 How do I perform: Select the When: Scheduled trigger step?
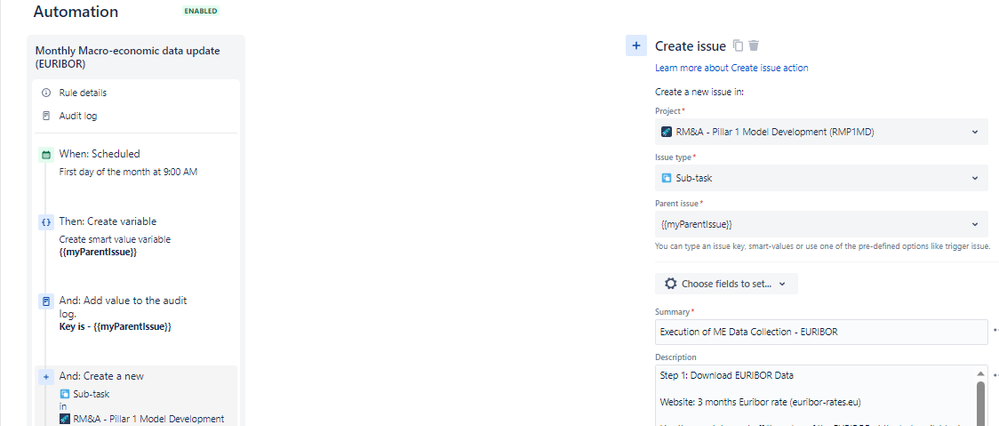pos(99,153)
